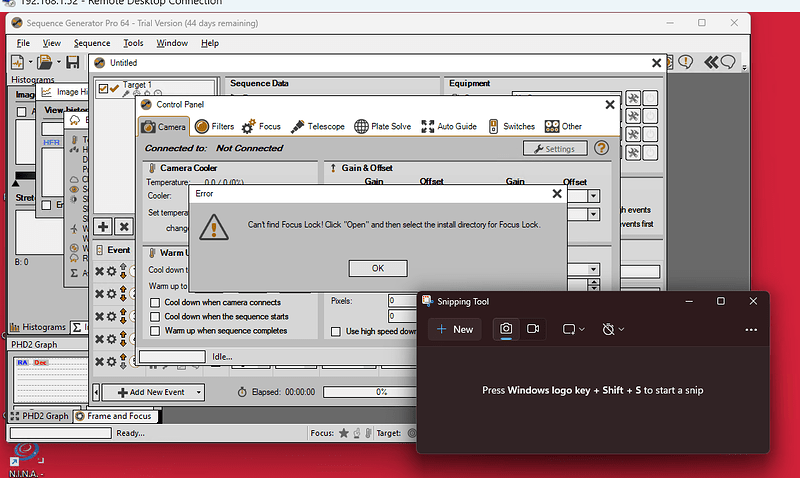
Task: Open the Focus tab in Control Panel
Action: click(x=261, y=126)
